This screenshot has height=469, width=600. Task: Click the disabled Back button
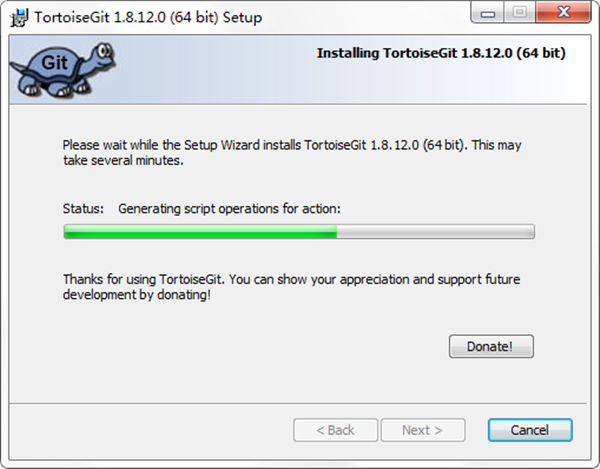(336, 430)
